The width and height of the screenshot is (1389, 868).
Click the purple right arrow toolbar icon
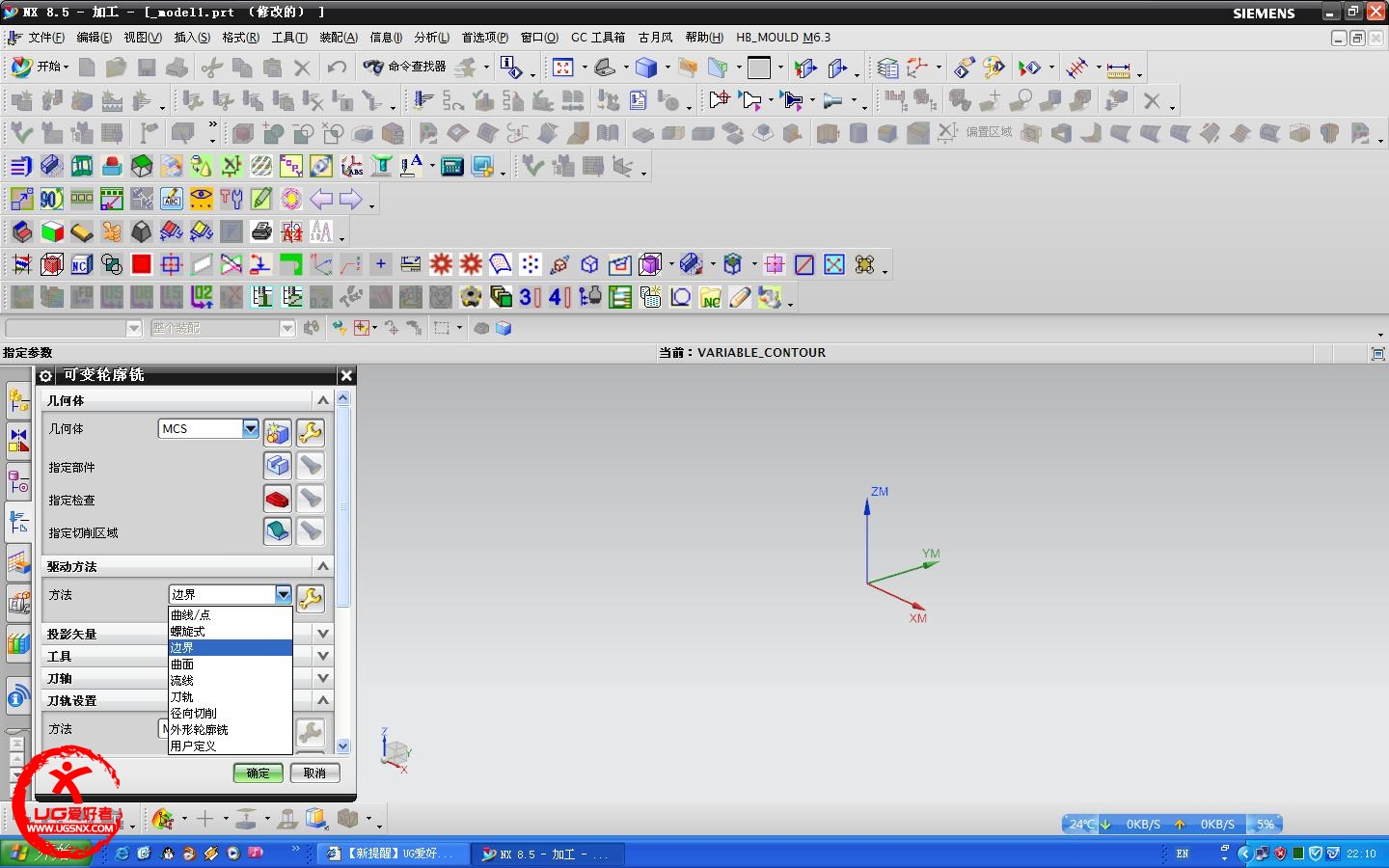350,199
